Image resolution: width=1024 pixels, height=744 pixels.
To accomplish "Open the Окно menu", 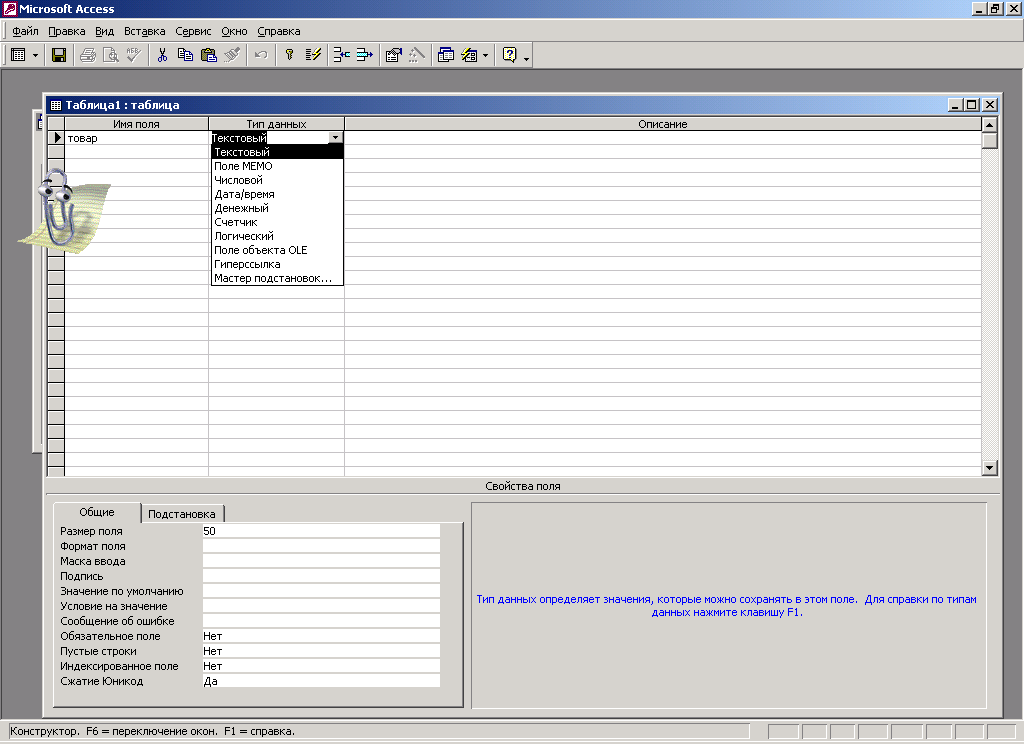I will click(x=234, y=31).
